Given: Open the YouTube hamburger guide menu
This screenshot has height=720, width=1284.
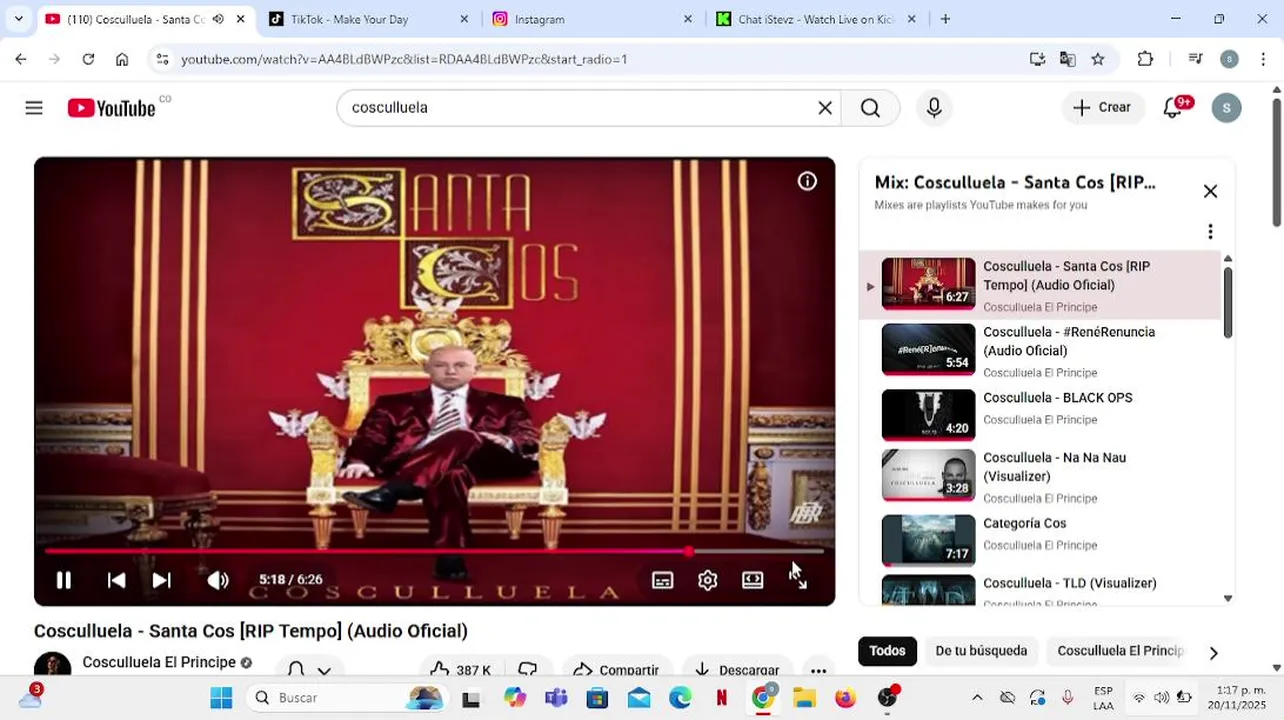Looking at the screenshot, I should click(34, 108).
